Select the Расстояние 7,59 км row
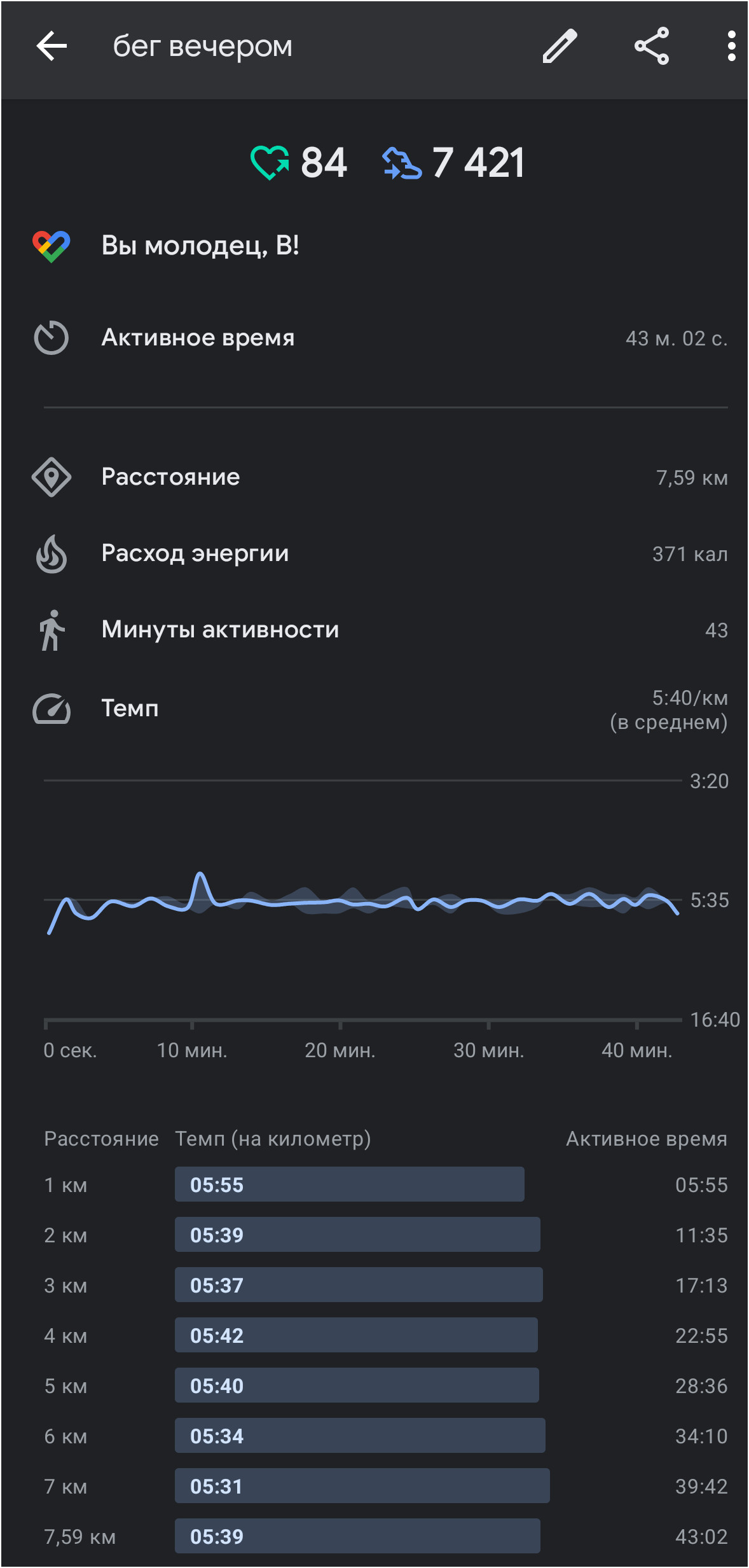The image size is (749, 1568). tap(380, 477)
